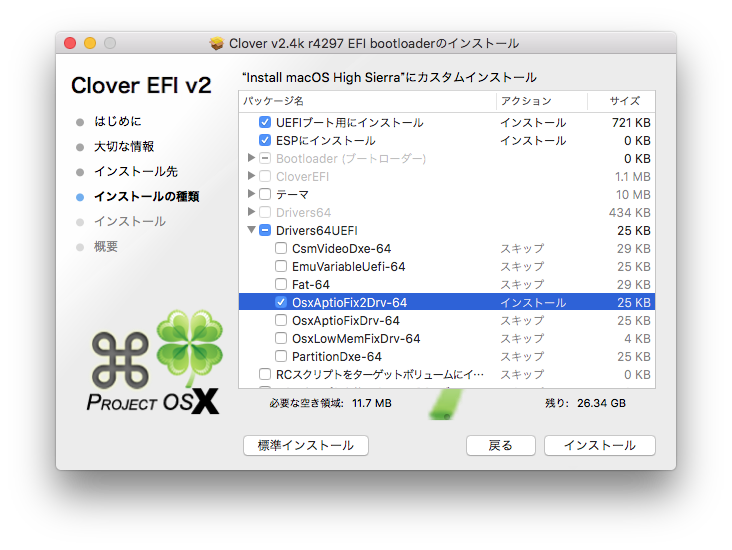Click the サイズ column header
The width and height of the screenshot is (732, 550).
(x=621, y=101)
